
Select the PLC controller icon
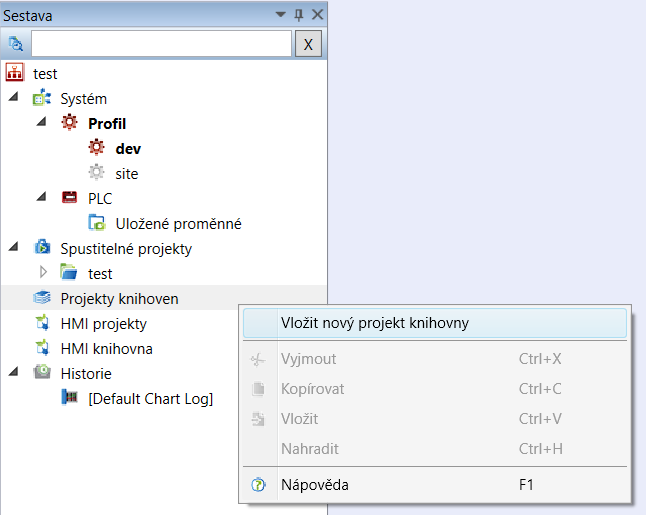click(69, 197)
